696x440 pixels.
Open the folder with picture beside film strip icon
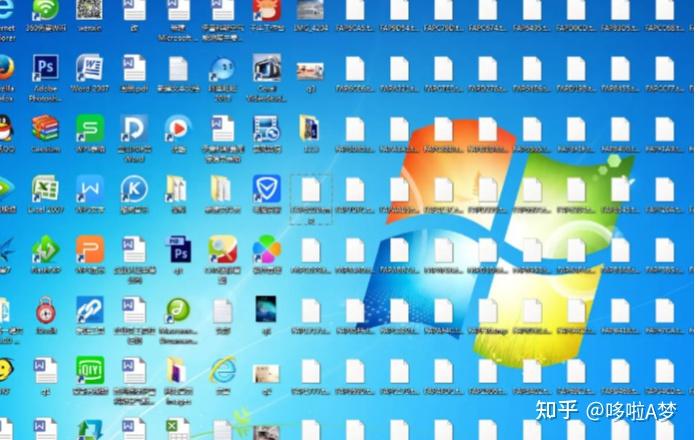[309, 128]
